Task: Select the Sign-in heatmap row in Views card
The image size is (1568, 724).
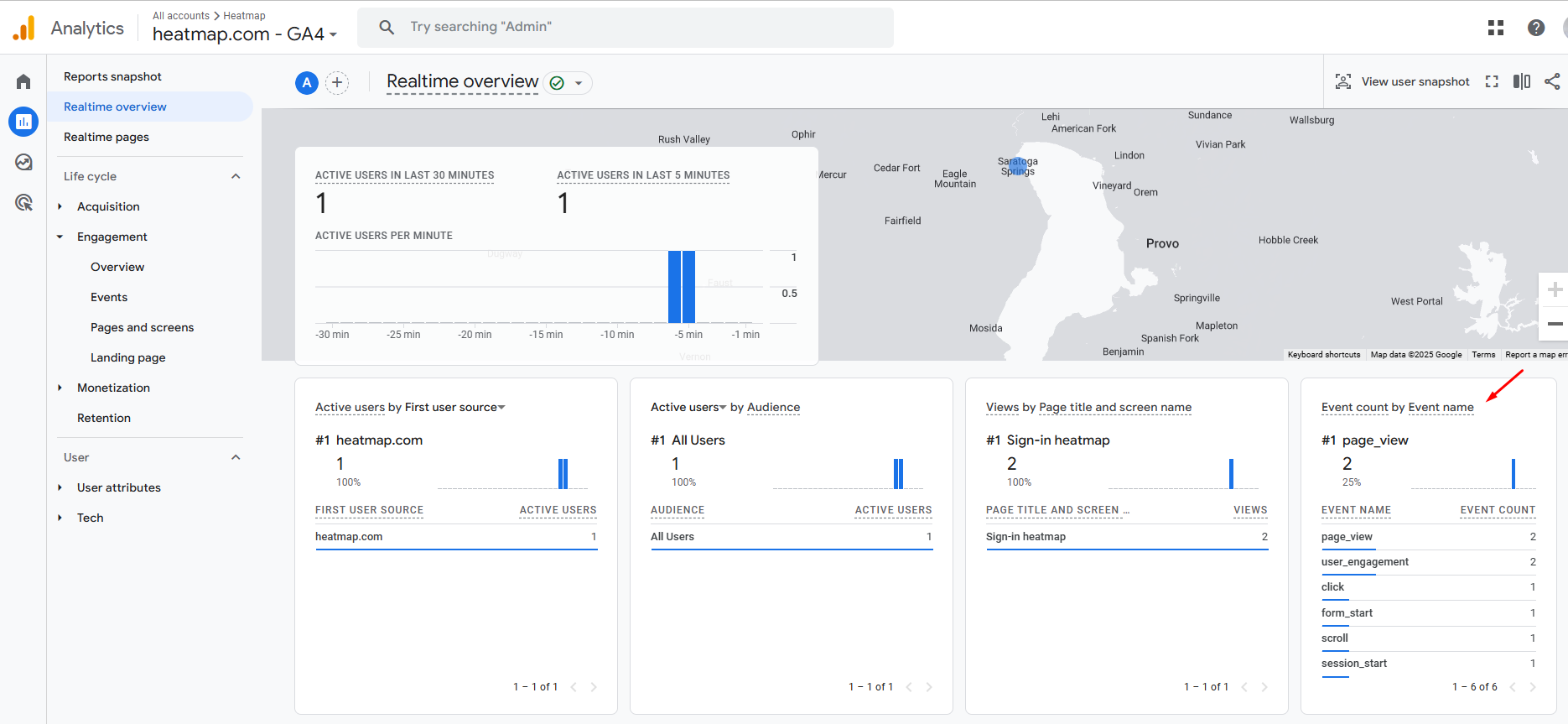Action: (1127, 537)
